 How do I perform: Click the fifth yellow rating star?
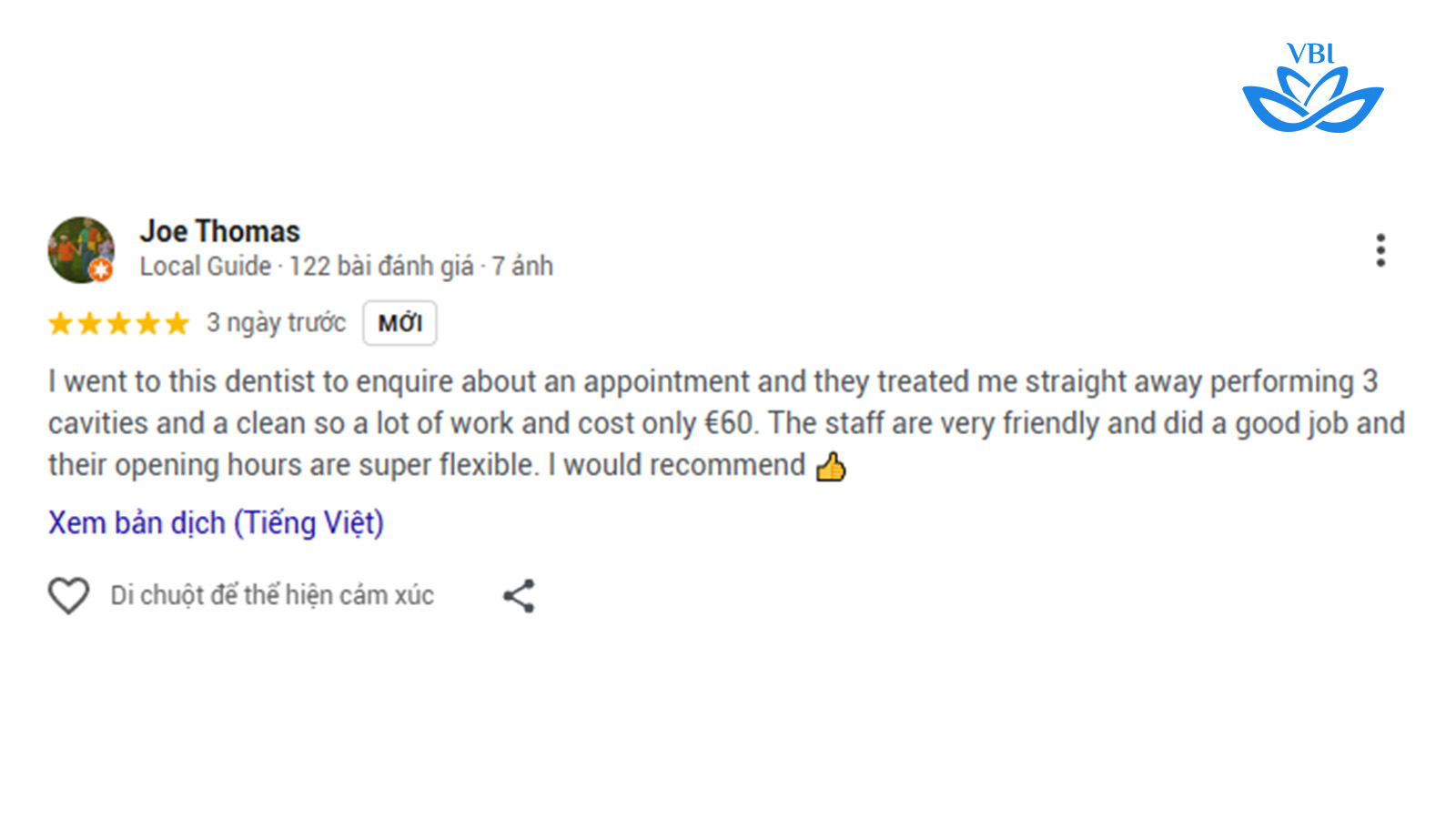click(x=177, y=323)
